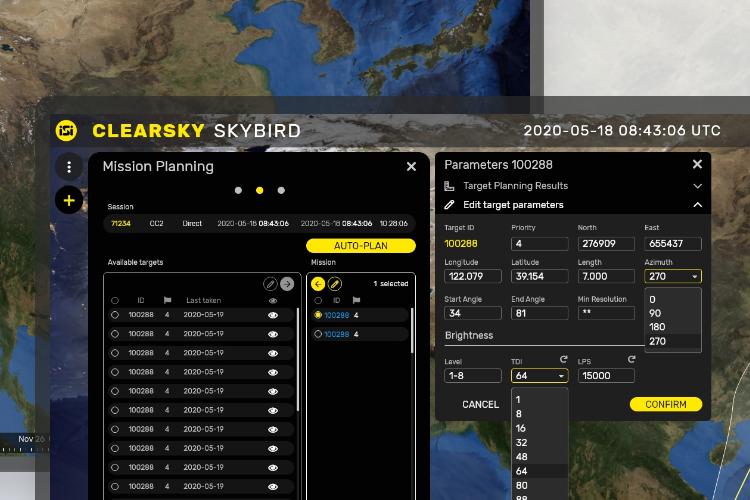Image resolution: width=750 pixels, height=500 pixels.
Task: Click flag column icon in Available targets header
Action: tap(167, 300)
